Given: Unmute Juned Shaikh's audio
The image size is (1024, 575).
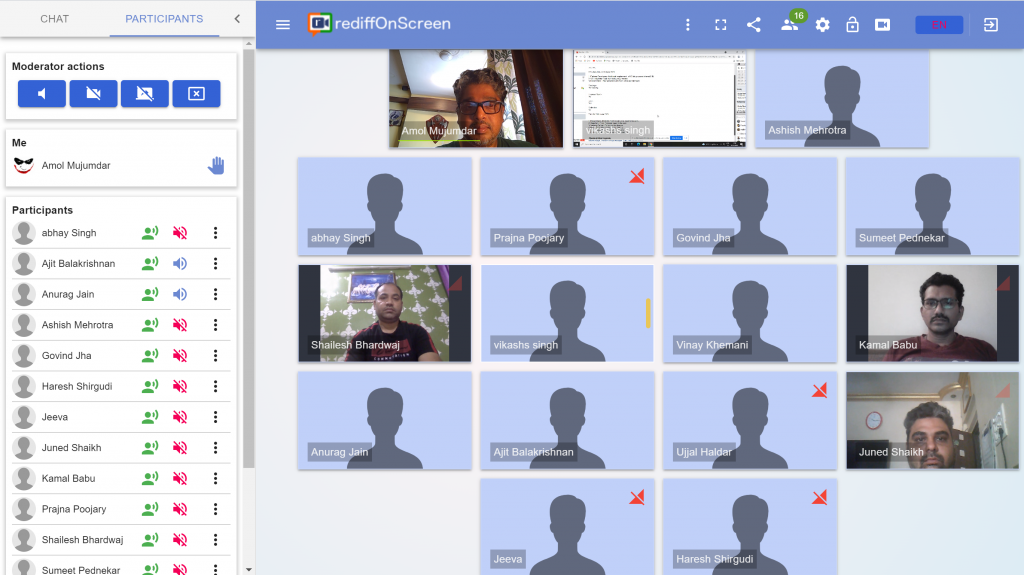Looking at the screenshot, I should pyautogui.click(x=180, y=448).
